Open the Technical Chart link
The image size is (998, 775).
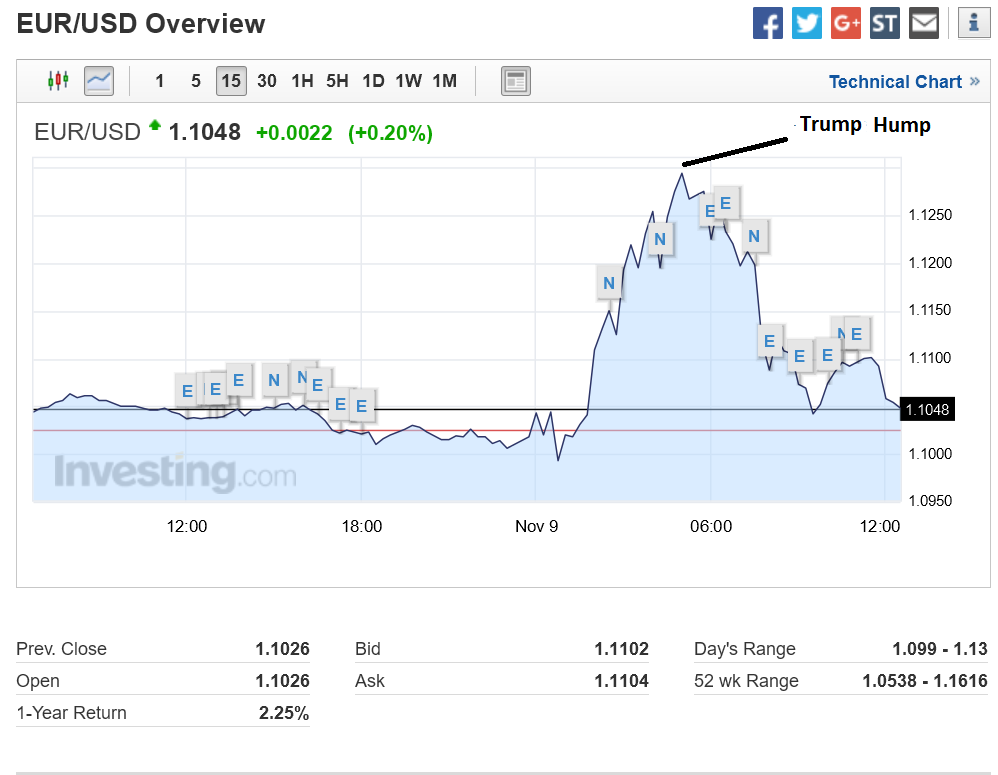click(895, 82)
